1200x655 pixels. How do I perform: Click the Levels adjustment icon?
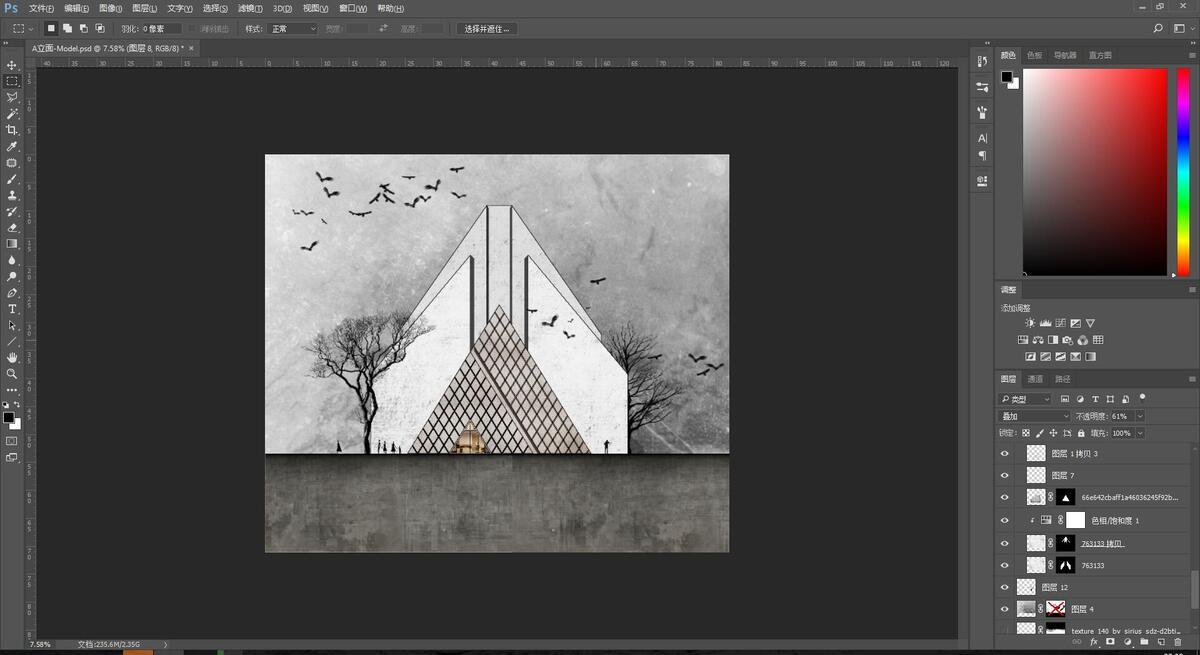point(1045,323)
